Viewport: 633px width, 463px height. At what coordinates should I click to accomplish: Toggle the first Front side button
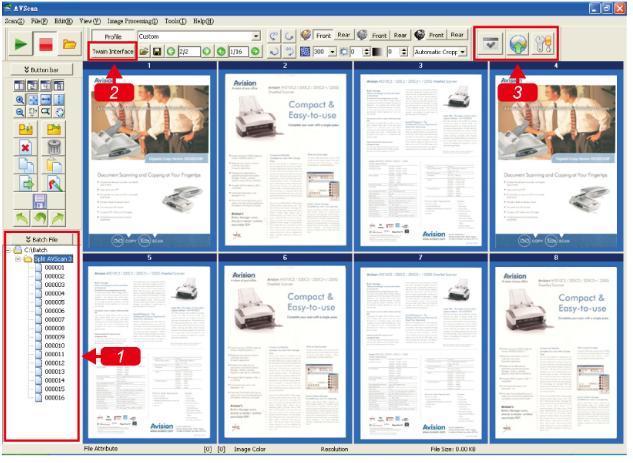[322, 35]
